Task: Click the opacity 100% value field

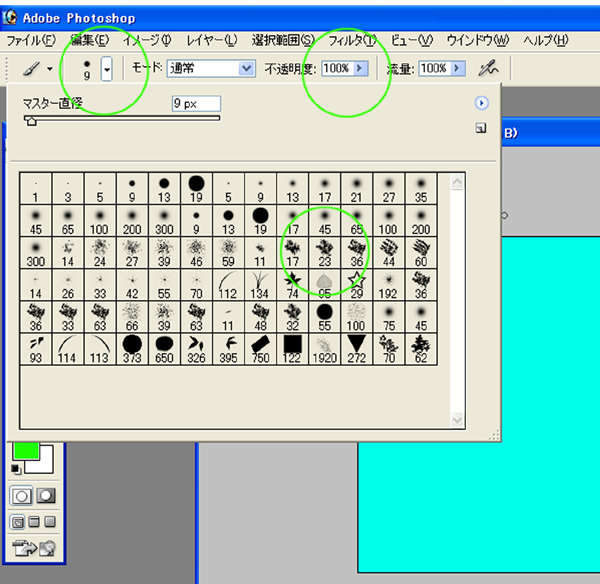Action: [x=337, y=68]
